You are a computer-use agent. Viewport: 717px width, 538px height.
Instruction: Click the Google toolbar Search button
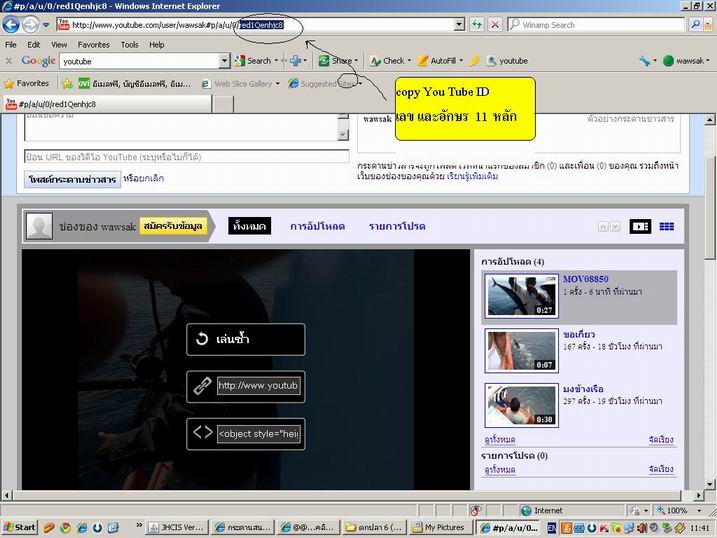253,61
